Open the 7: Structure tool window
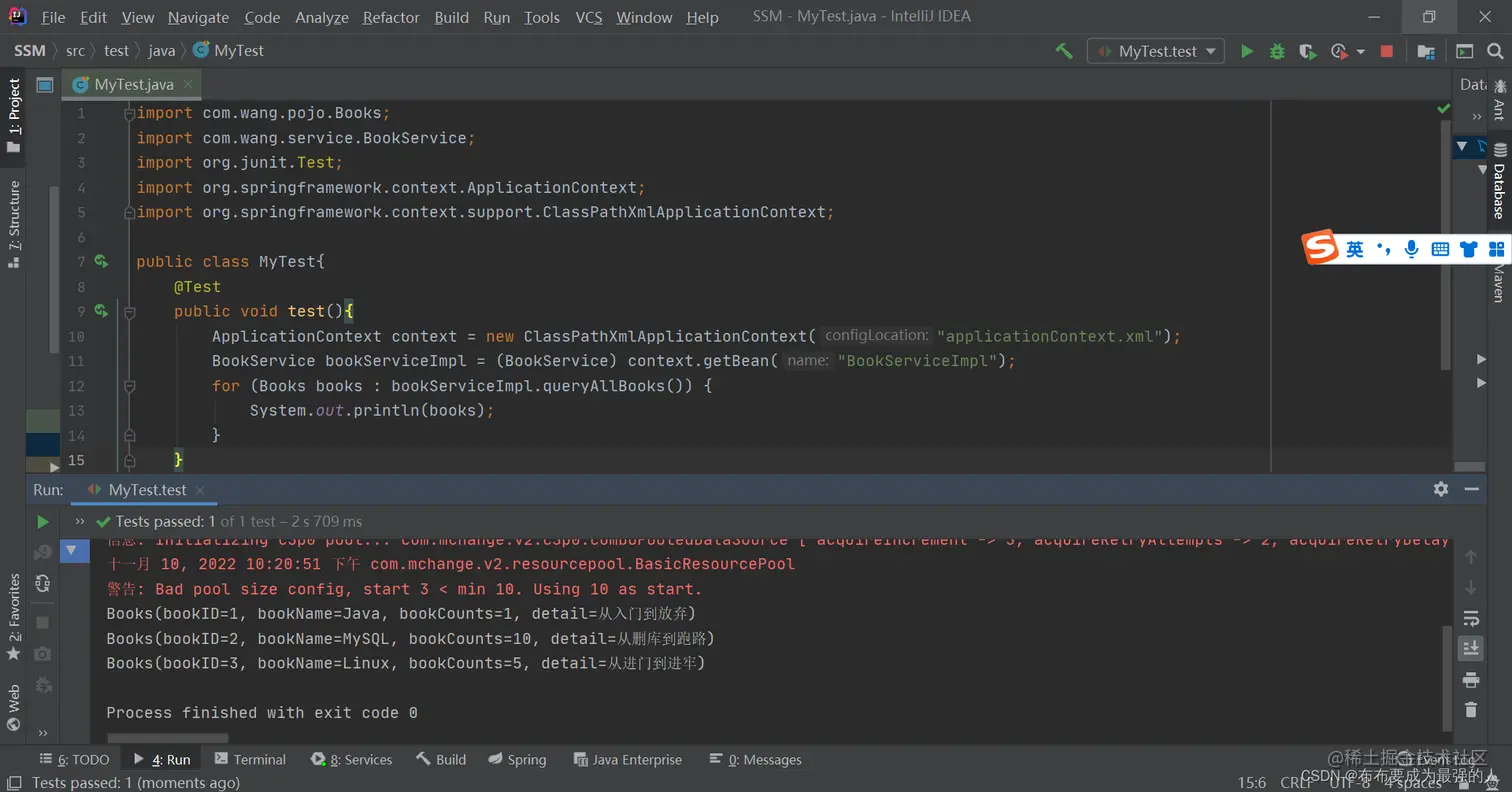Viewport: 1512px width, 792px height. coord(14,224)
